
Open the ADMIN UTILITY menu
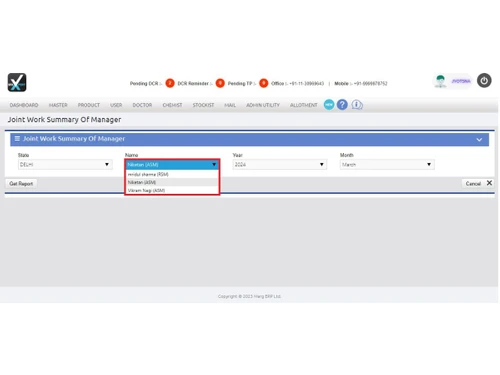(x=263, y=105)
